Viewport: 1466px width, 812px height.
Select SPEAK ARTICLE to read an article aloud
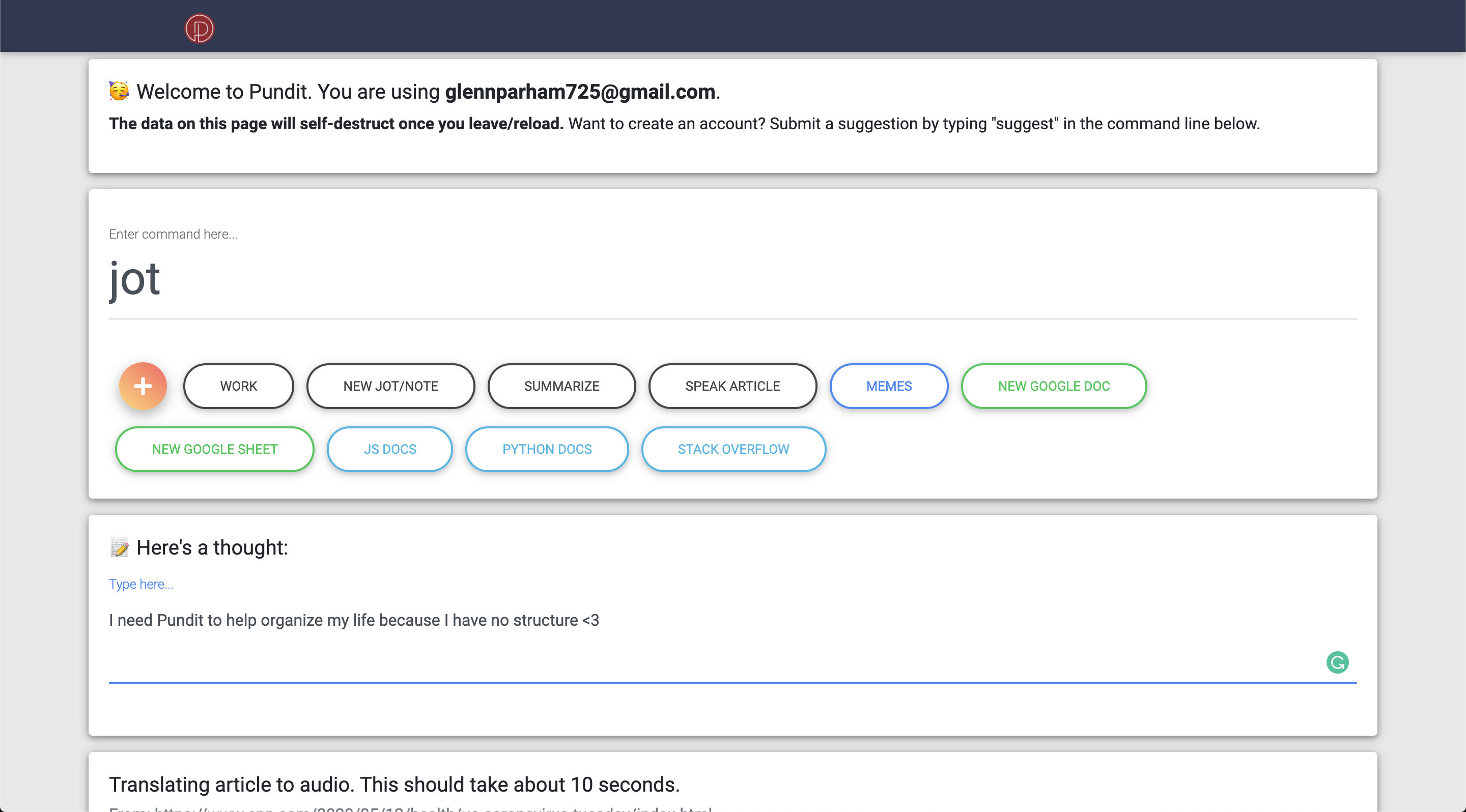coord(732,386)
